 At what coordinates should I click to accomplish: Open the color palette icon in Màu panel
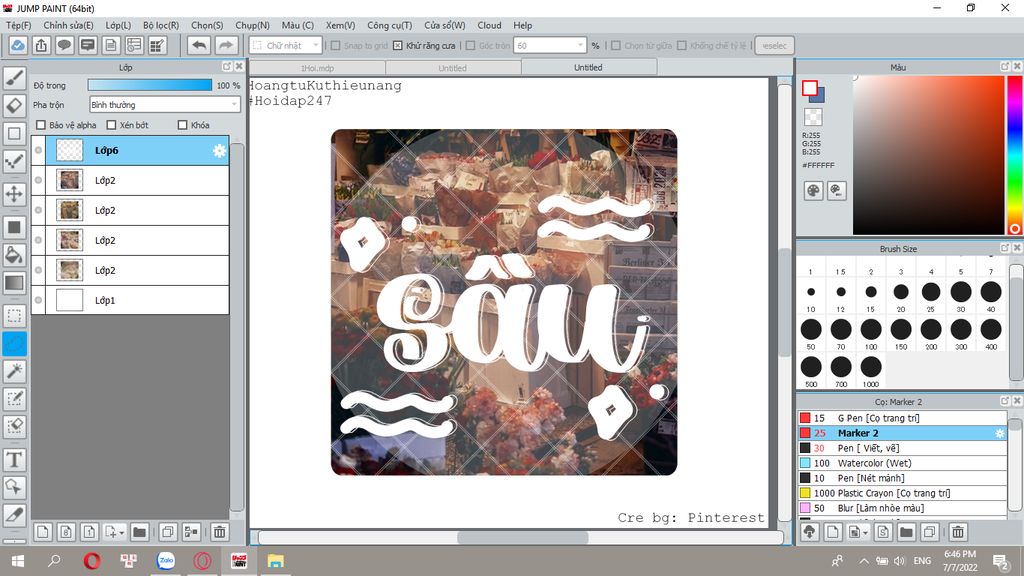tap(813, 191)
